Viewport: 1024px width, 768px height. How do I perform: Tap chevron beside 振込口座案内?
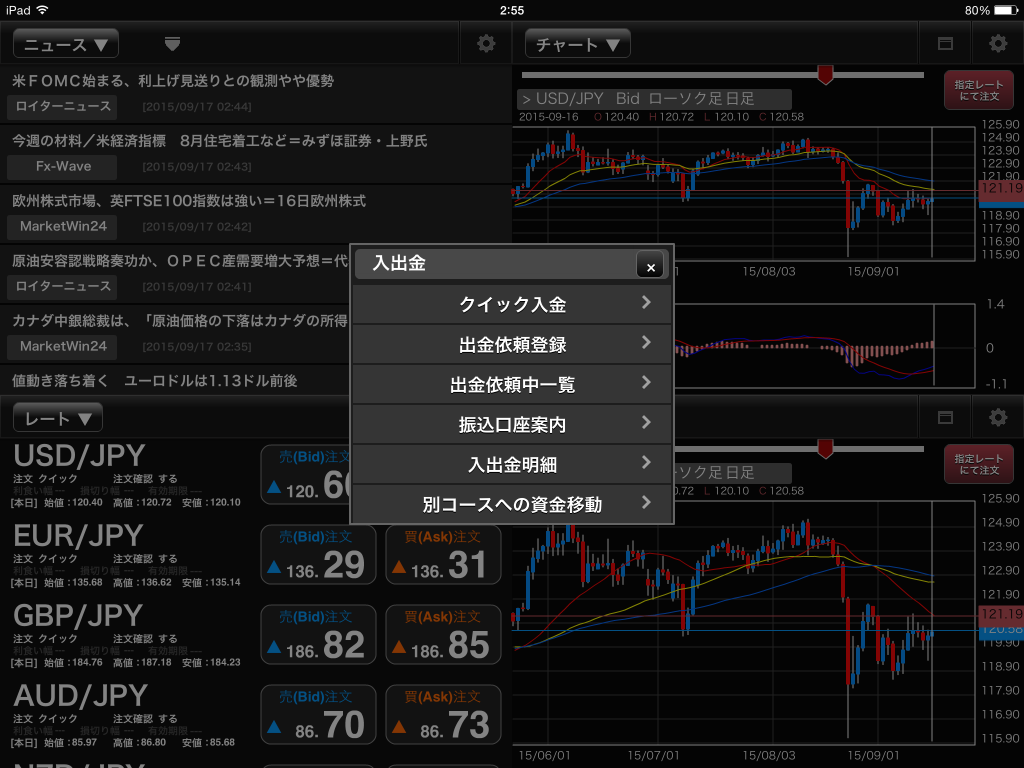click(646, 423)
